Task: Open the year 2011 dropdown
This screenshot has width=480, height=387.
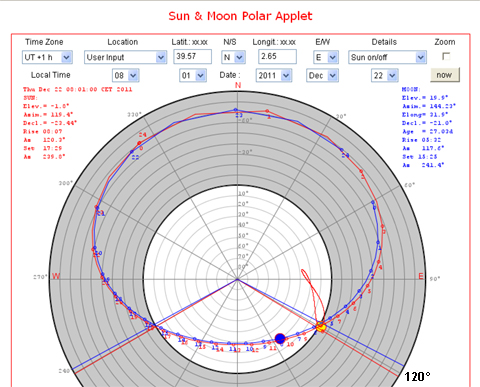Action: [274, 76]
